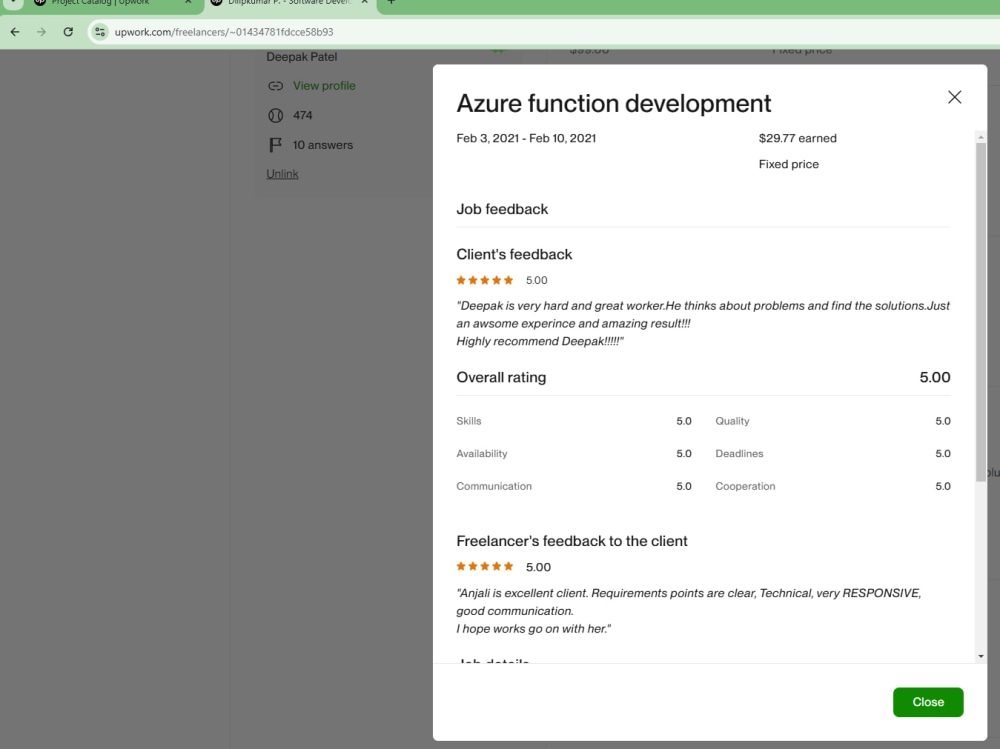Viewport: 1000px width, 749px height.
Task: Click the date range Feb 3, 2021 - Feb 10, 2021
Action: click(526, 138)
